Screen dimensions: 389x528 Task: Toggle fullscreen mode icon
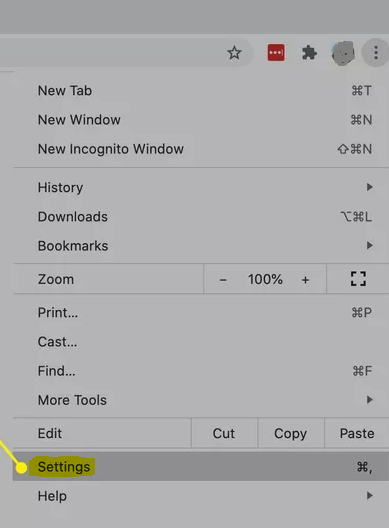coord(358,279)
